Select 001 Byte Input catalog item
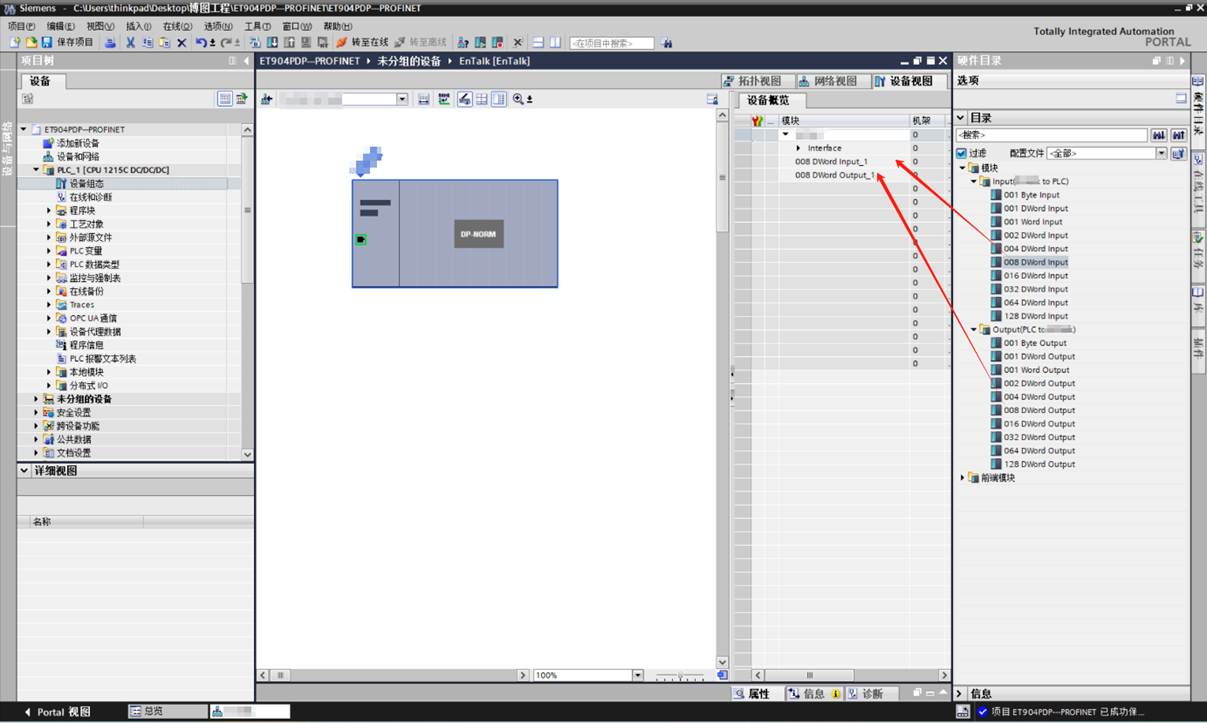 [1025, 195]
